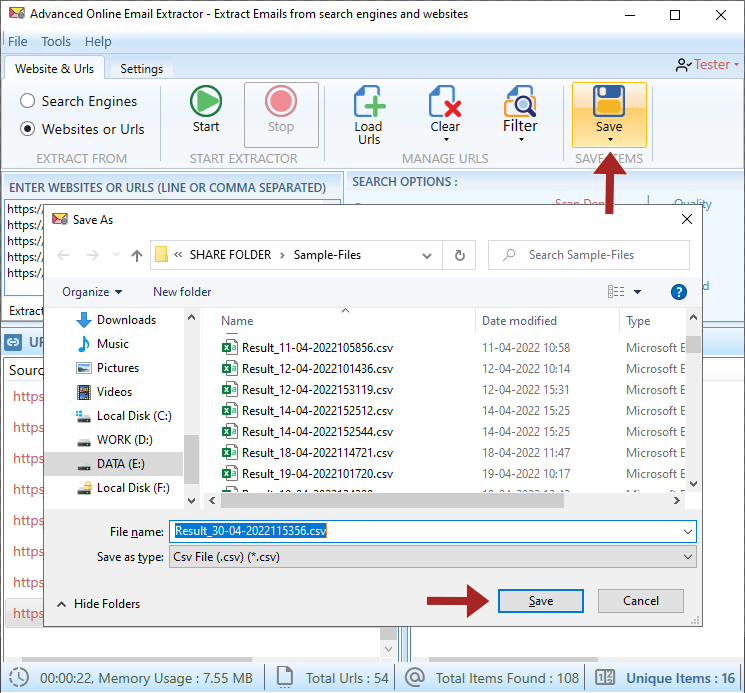Open the Help menu
This screenshot has height=693, width=745.
tap(98, 42)
